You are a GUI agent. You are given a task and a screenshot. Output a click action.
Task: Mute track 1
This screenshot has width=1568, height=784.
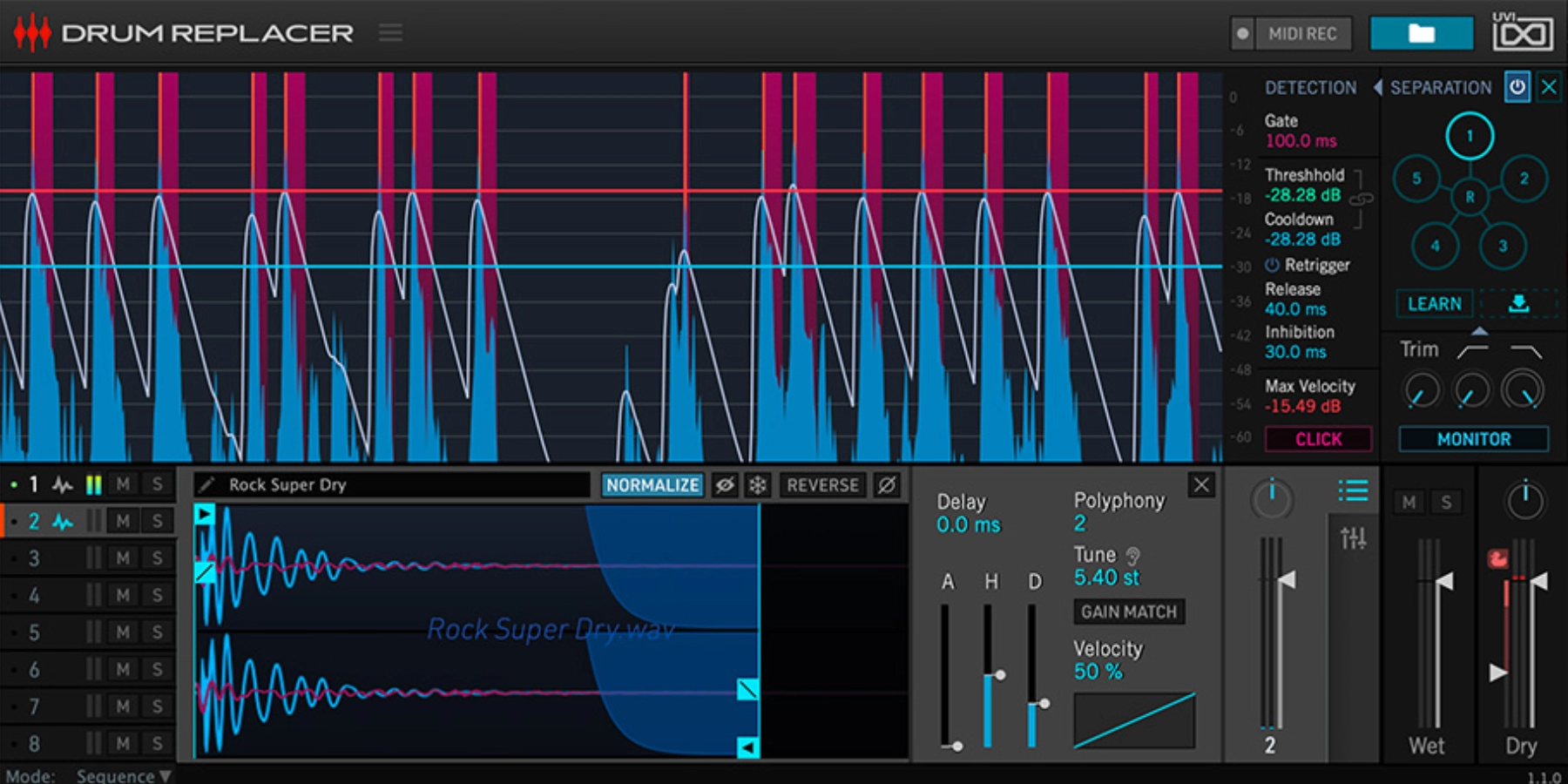(x=123, y=484)
